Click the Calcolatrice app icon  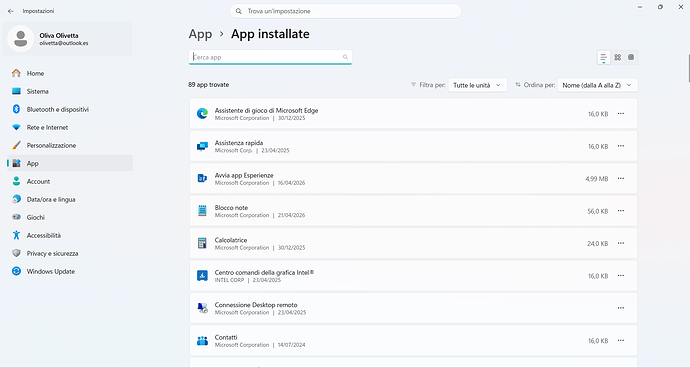click(x=202, y=243)
